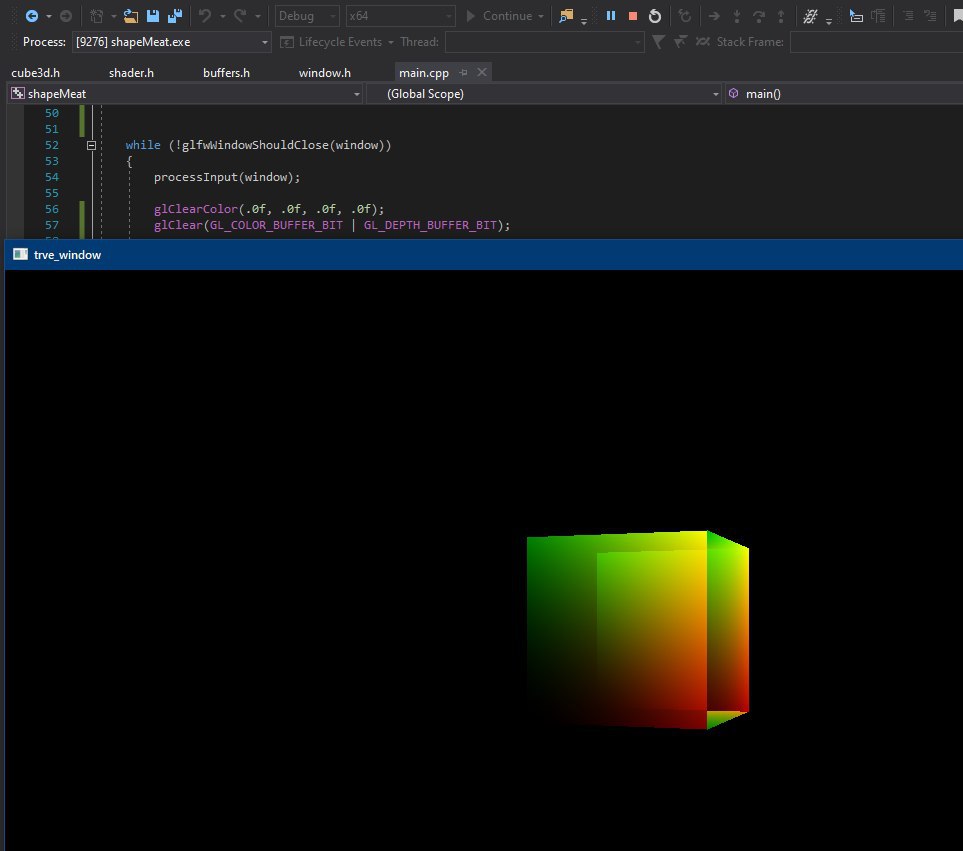Click the Open File folder icon
This screenshot has width=963, height=851.
pos(130,16)
